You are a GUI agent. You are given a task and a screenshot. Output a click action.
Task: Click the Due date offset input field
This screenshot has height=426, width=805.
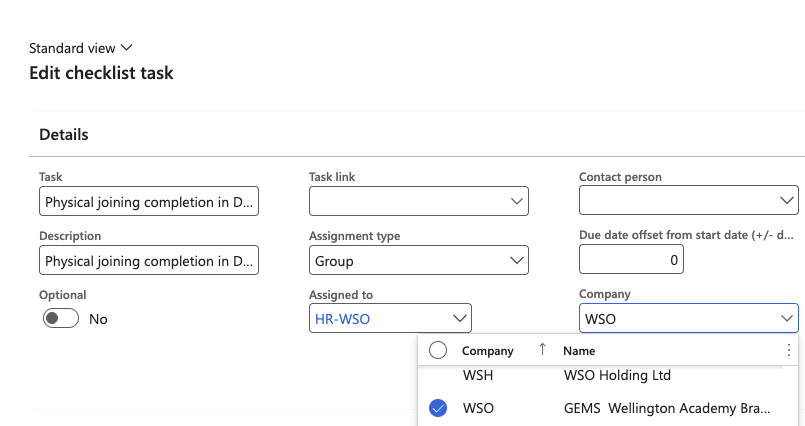click(631, 260)
